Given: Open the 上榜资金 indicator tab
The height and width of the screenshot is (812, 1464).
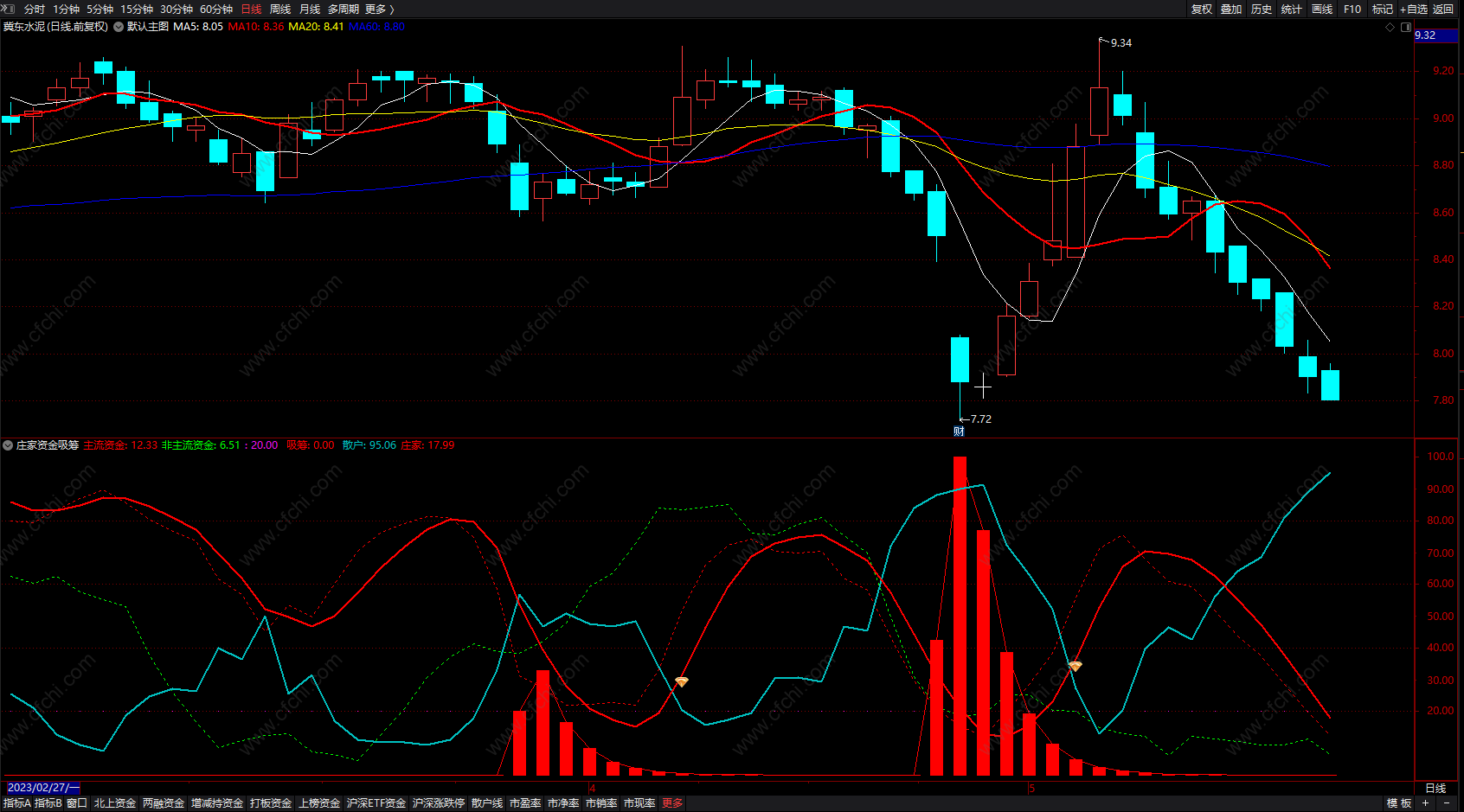Looking at the screenshot, I should click(319, 803).
